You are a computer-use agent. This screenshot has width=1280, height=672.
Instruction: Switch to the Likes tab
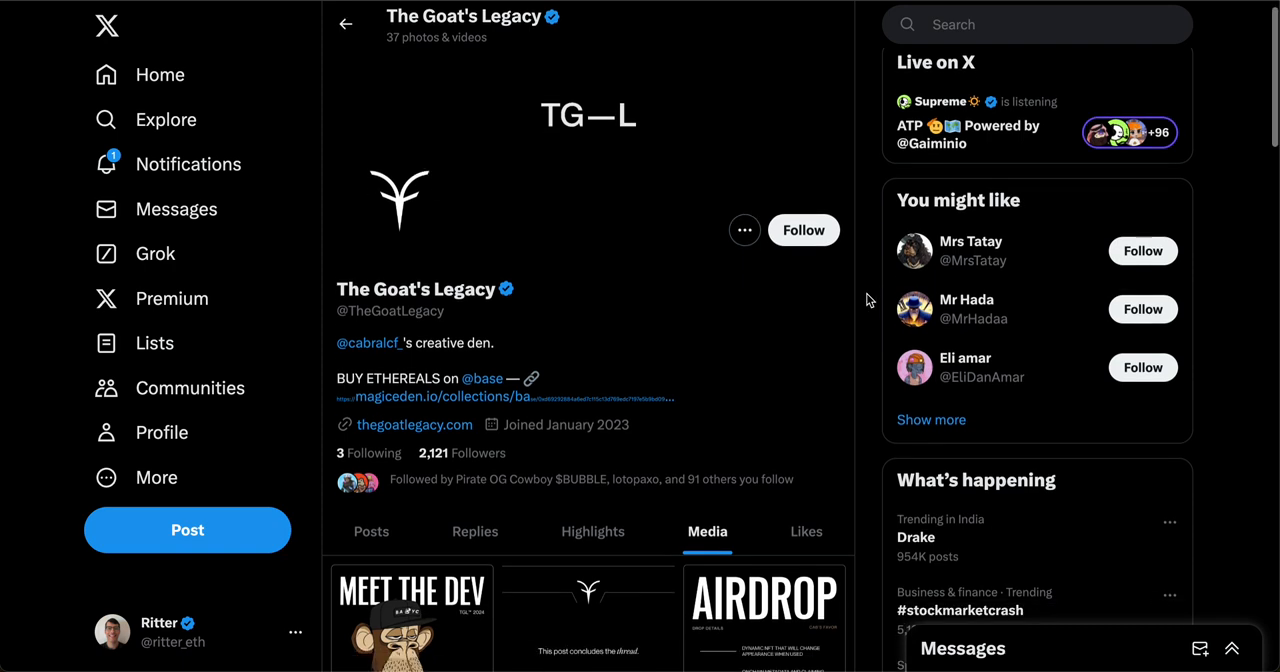(x=806, y=532)
